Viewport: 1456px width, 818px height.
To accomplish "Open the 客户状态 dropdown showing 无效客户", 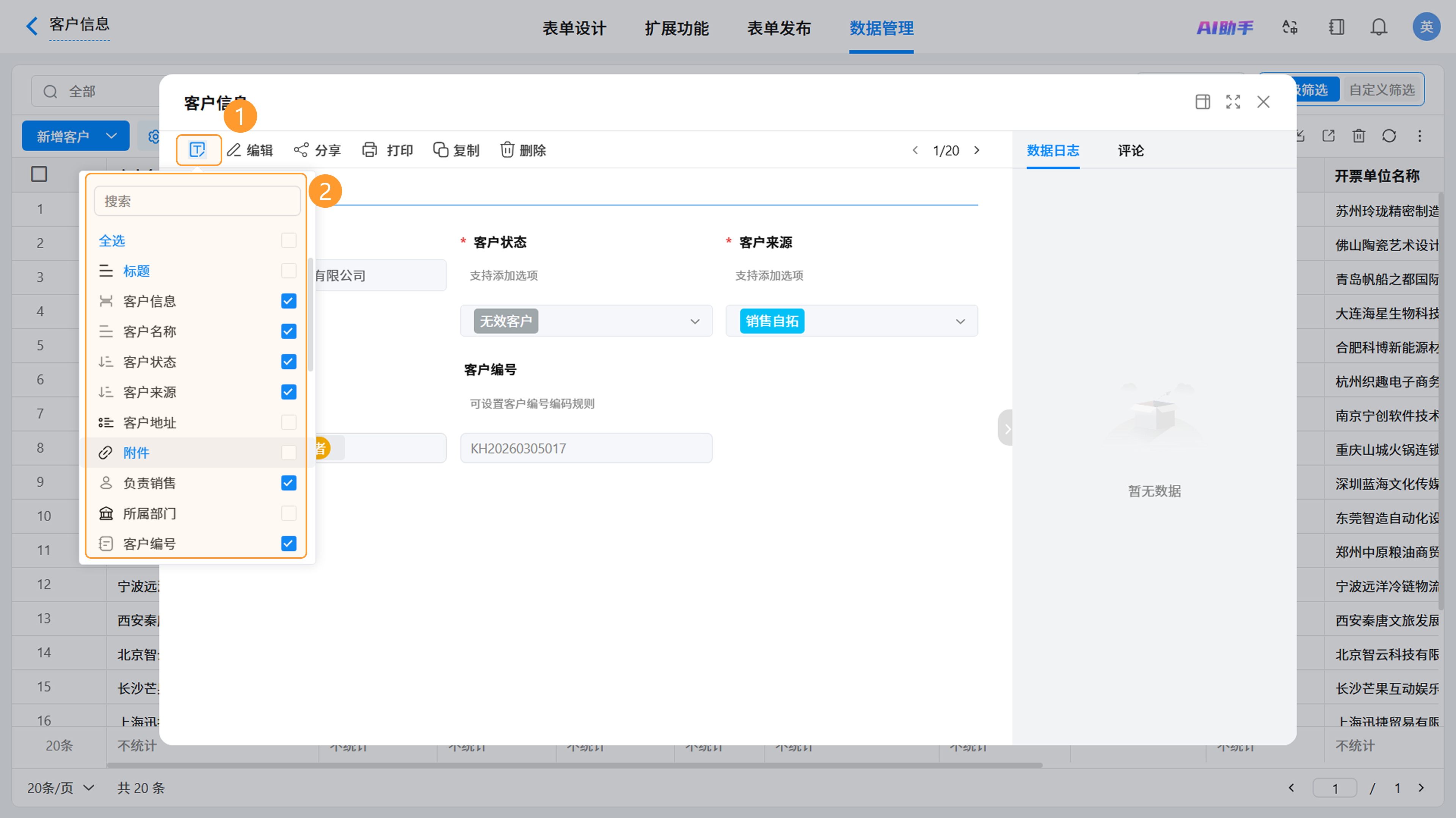I will pyautogui.click(x=586, y=321).
